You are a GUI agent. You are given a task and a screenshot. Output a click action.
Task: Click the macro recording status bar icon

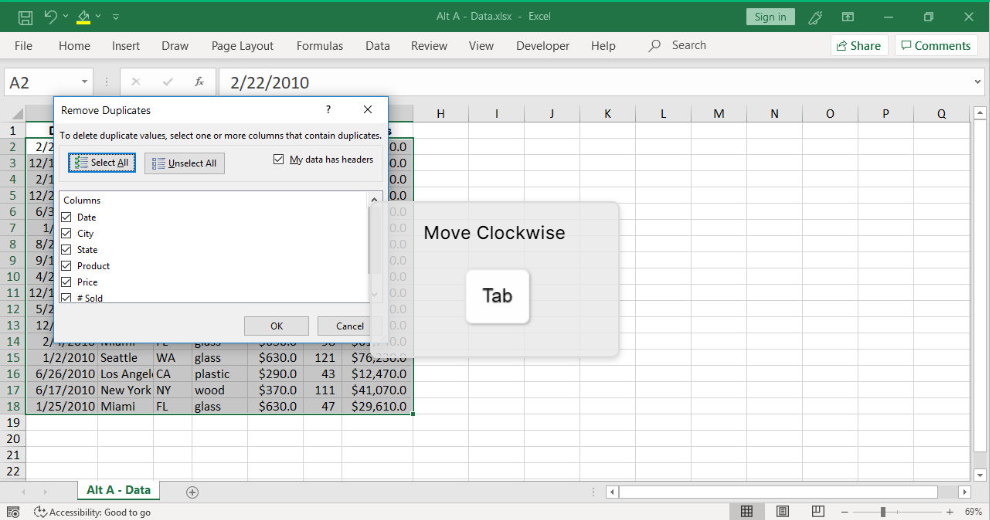tap(13, 512)
